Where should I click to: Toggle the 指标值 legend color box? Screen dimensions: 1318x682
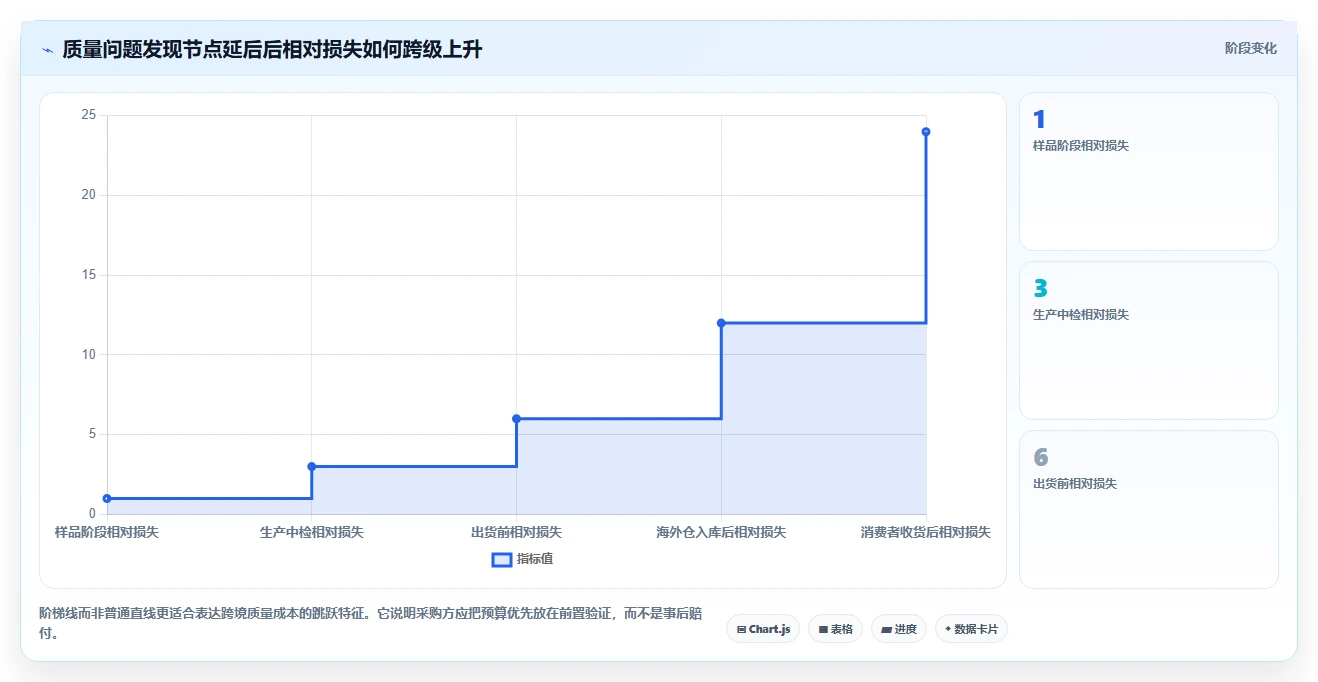click(502, 559)
